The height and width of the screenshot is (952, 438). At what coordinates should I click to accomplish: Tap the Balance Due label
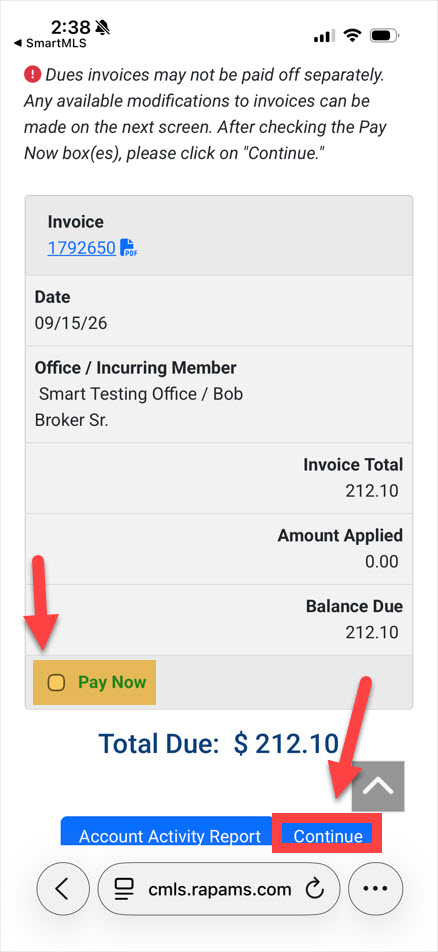click(354, 606)
